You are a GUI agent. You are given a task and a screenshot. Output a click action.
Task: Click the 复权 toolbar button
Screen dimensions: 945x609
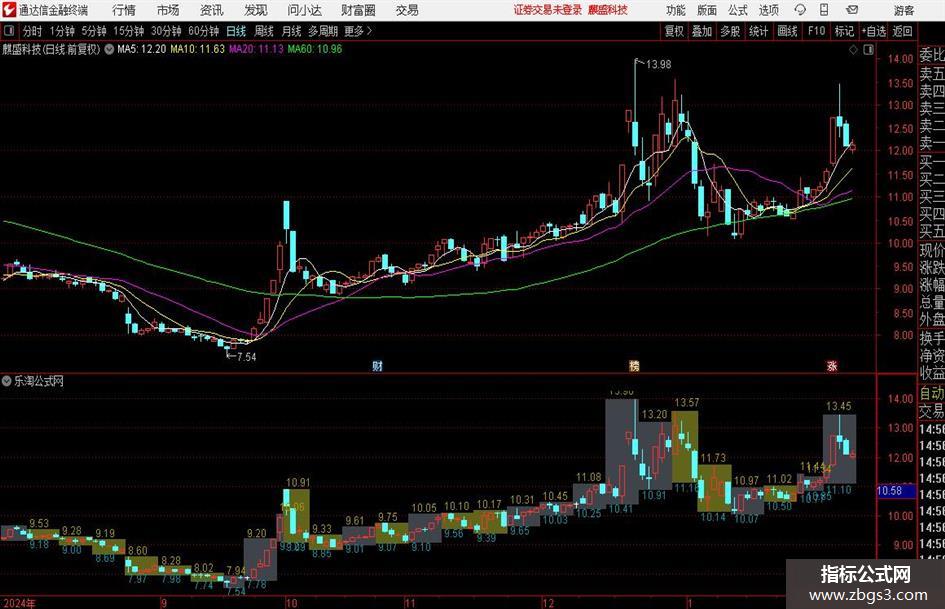(674, 31)
